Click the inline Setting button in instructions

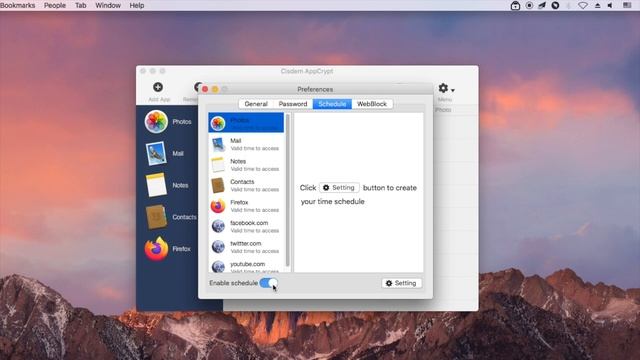339,188
